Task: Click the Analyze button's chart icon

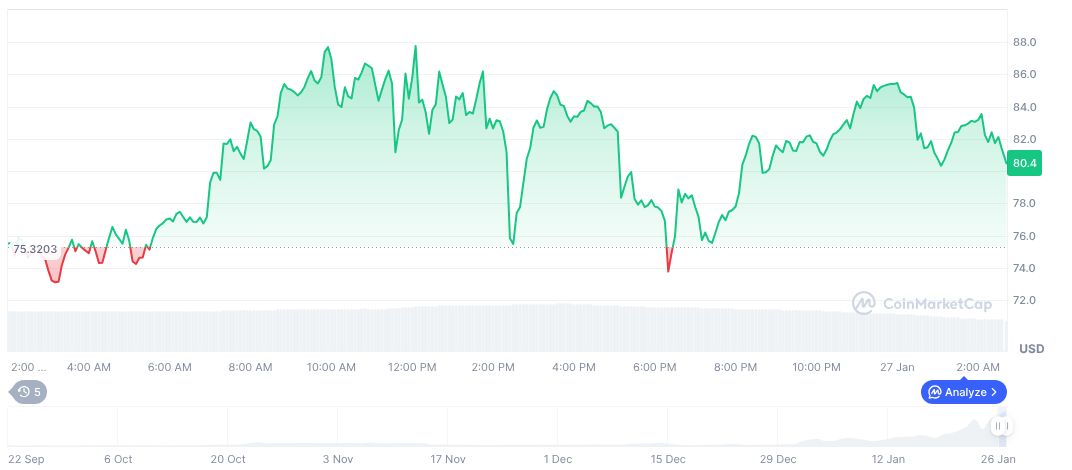Action: pyautogui.click(x=934, y=392)
